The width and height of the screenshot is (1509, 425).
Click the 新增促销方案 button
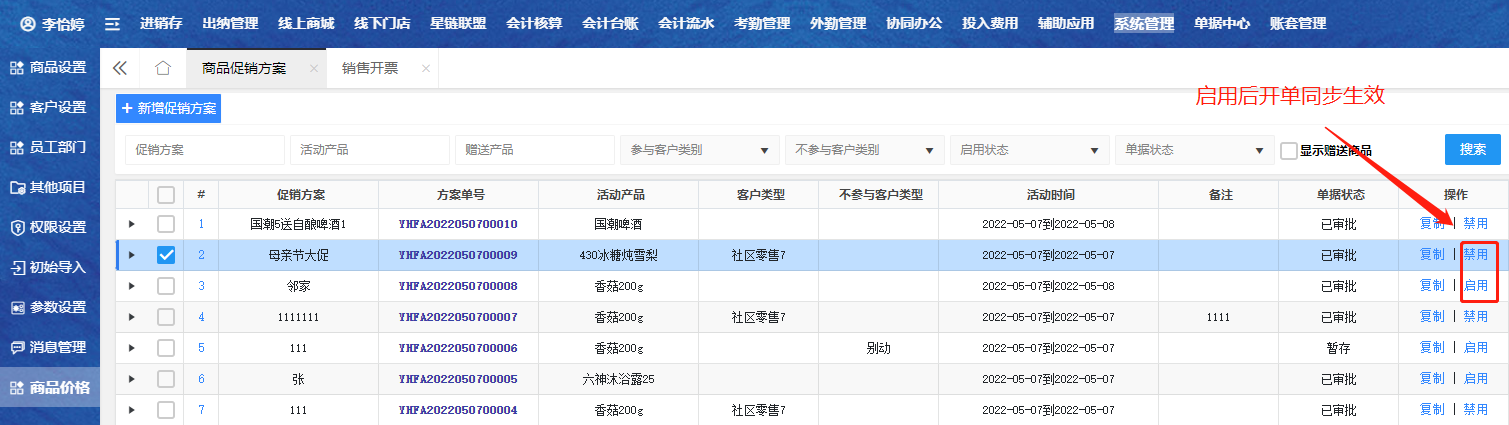tap(168, 108)
